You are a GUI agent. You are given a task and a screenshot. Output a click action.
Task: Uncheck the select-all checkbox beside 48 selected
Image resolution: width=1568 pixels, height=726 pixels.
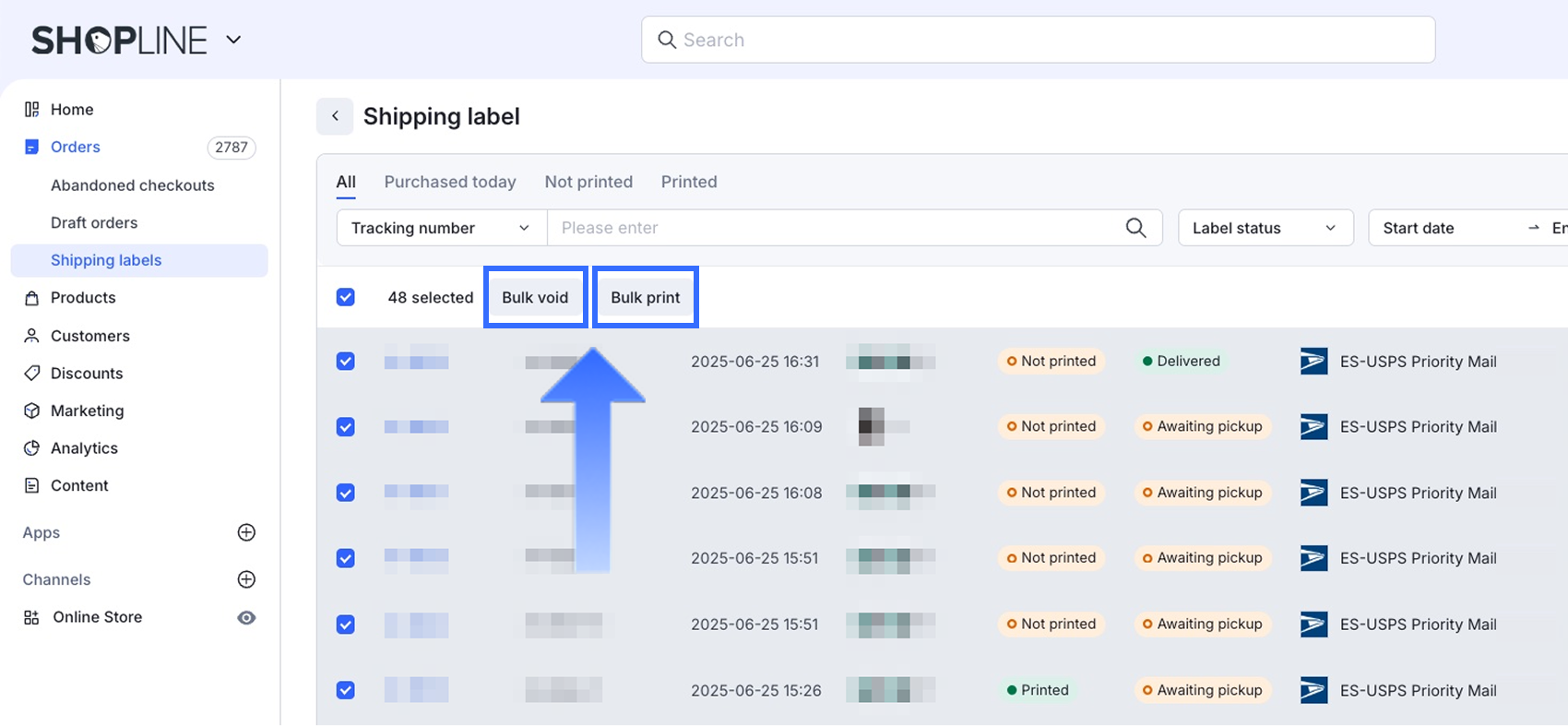346,297
